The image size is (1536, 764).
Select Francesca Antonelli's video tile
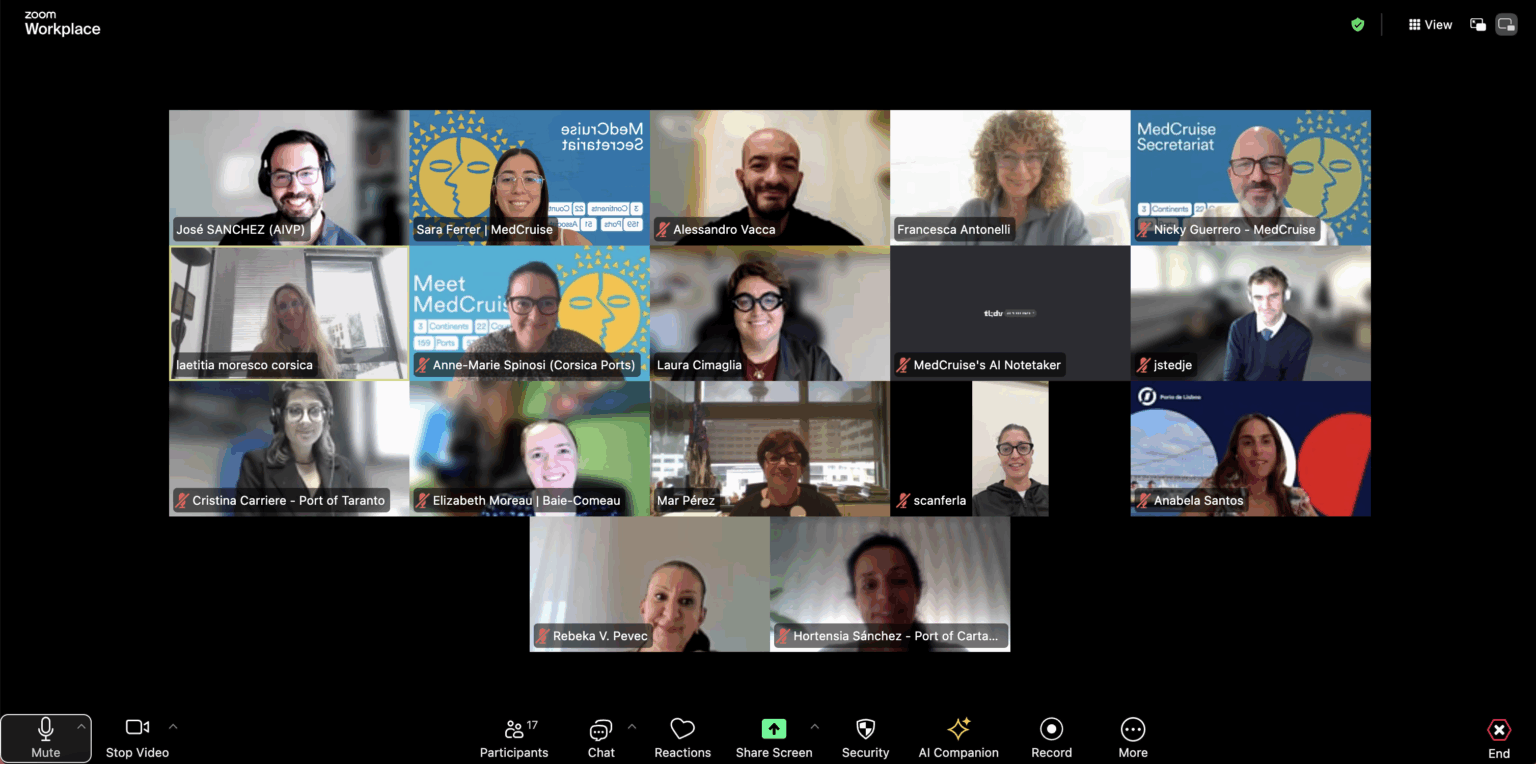[1010, 178]
